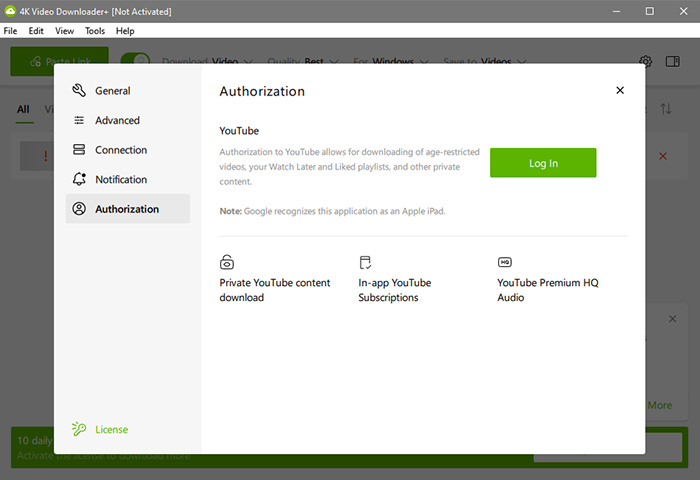Open the License page link
Screen dimensions: 700x480
(x=111, y=430)
